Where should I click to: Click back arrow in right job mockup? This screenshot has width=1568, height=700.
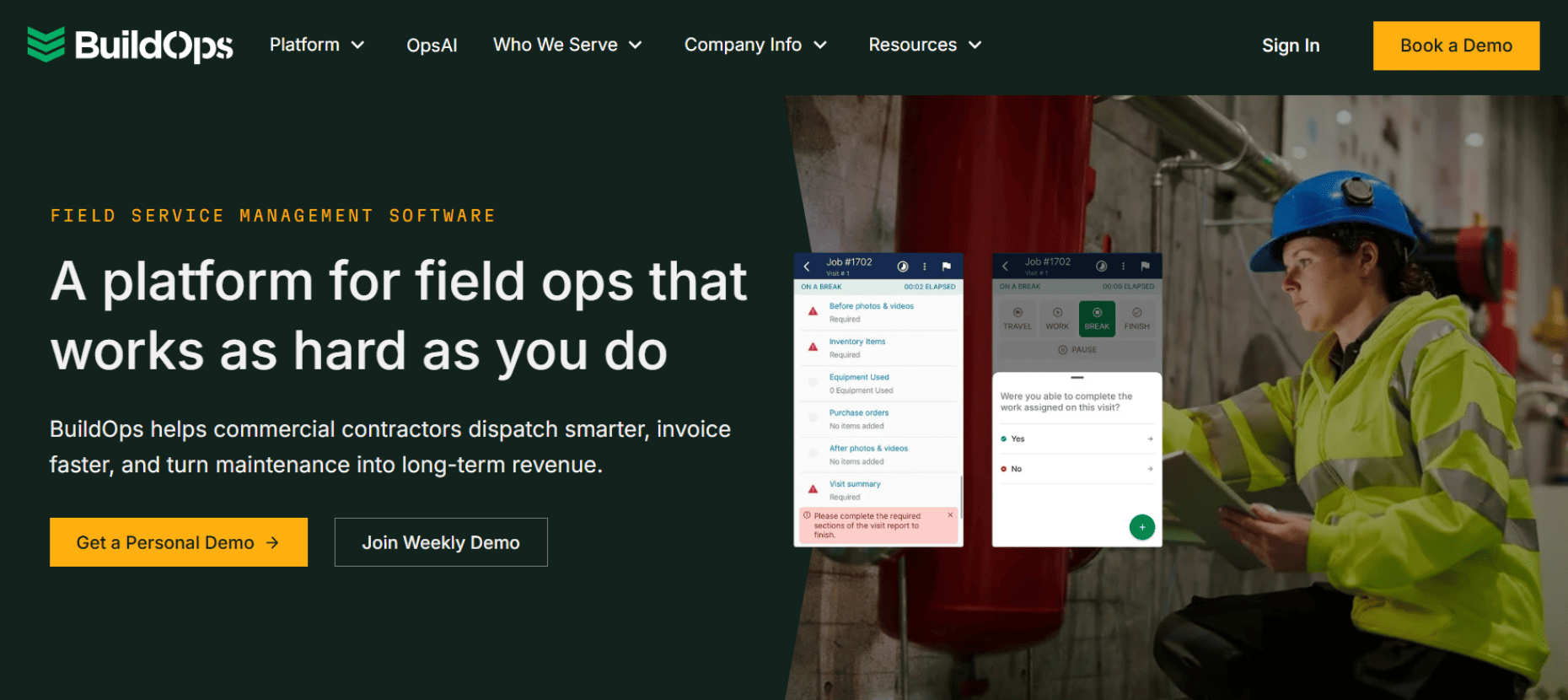tap(1005, 267)
